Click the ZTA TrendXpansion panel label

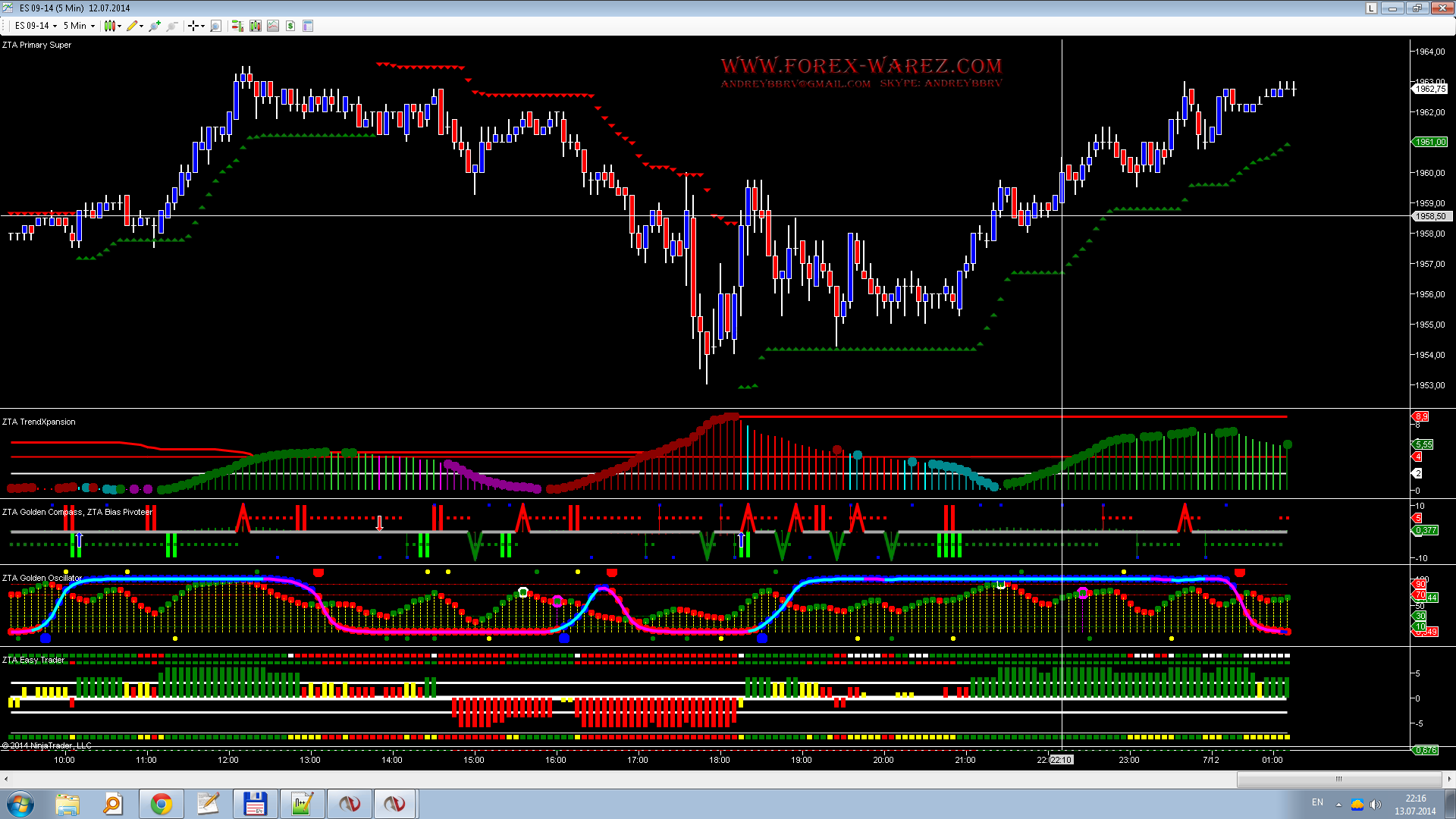tap(39, 422)
